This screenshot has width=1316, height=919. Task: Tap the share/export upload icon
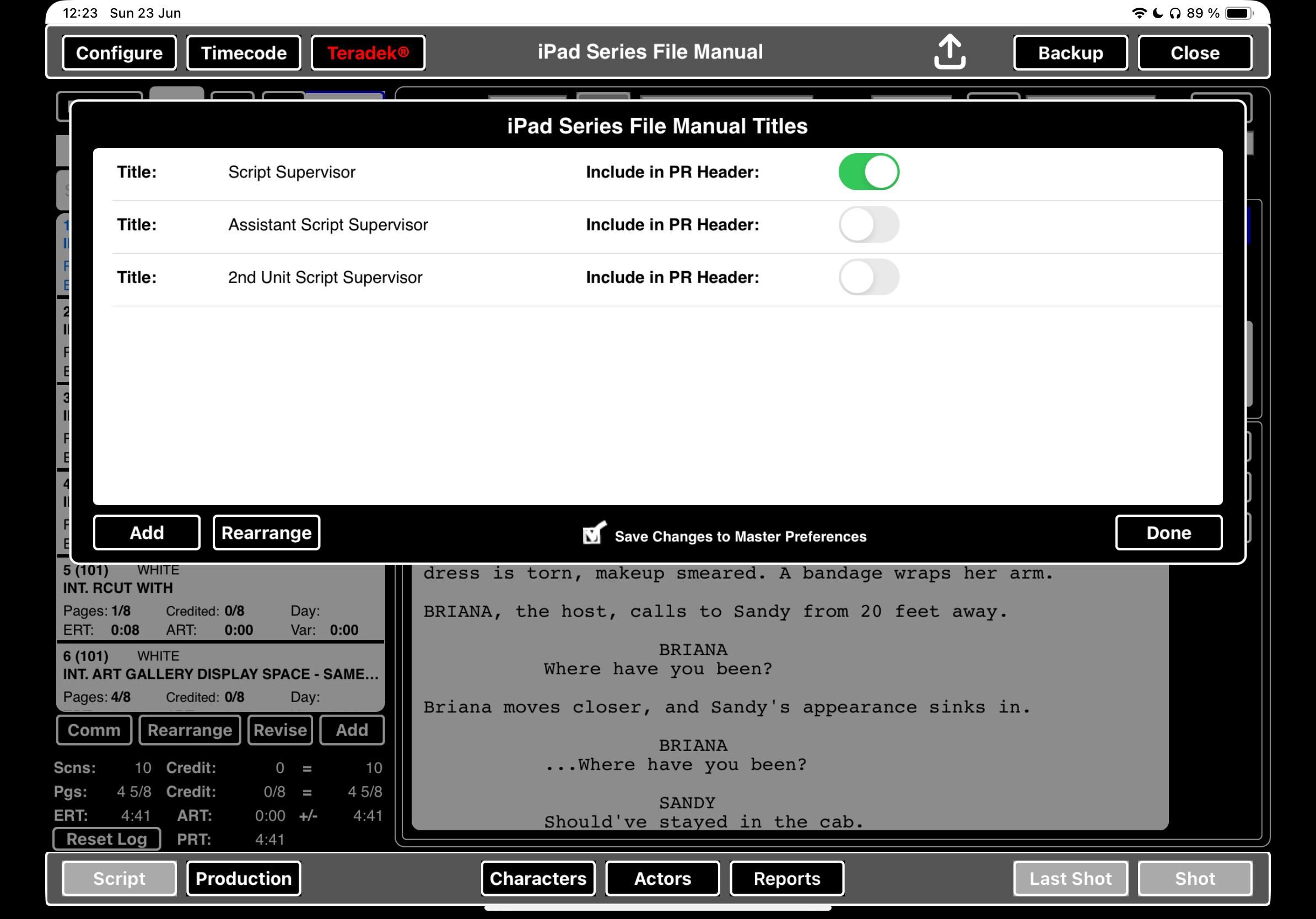(949, 52)
